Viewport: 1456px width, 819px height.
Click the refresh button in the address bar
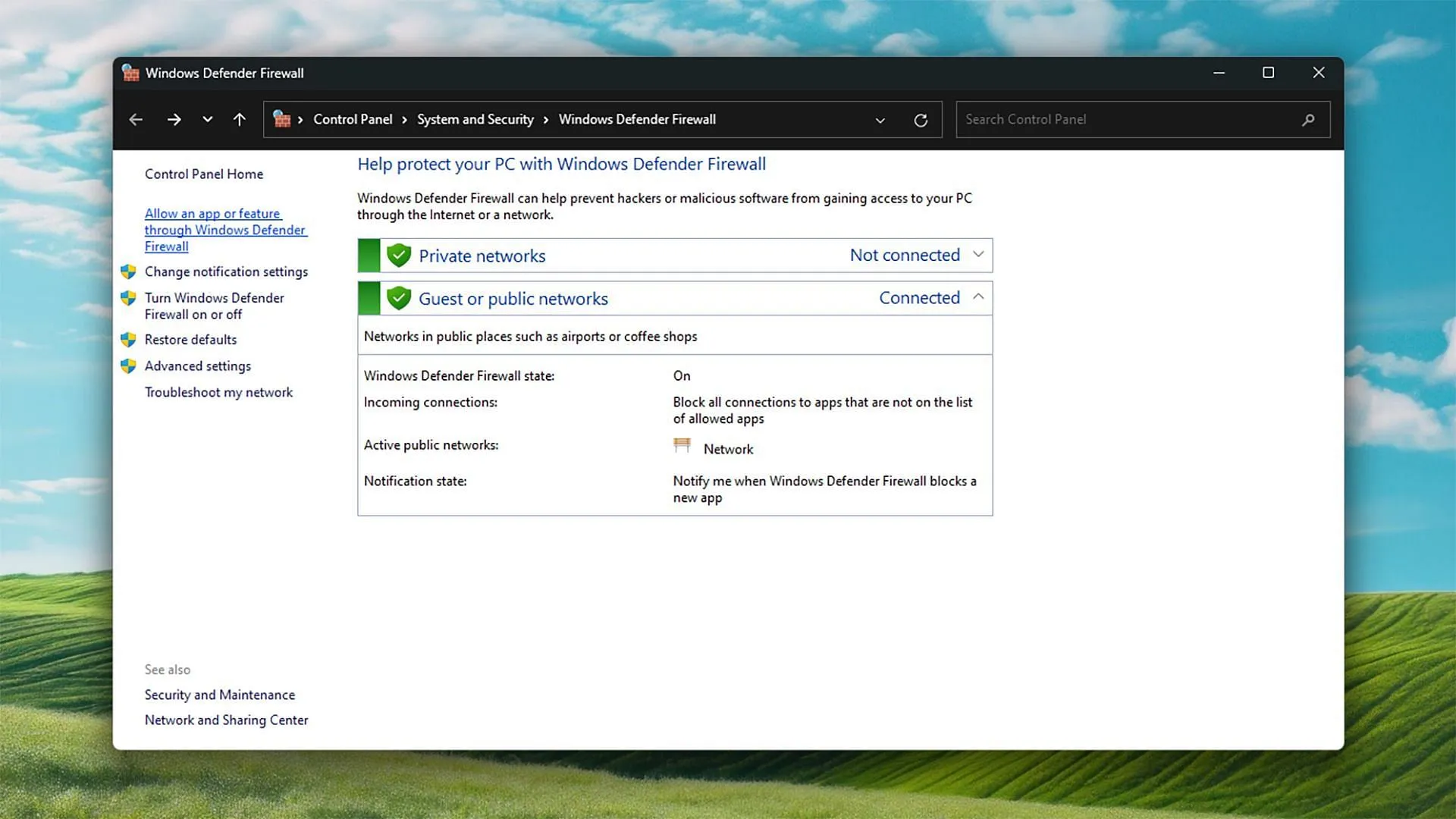920,119
